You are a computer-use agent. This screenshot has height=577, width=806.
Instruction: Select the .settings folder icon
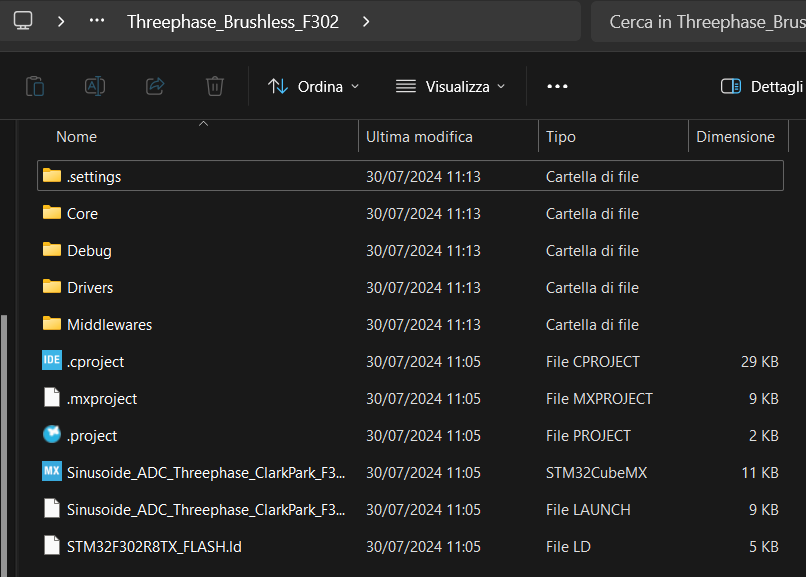[52, 176]
